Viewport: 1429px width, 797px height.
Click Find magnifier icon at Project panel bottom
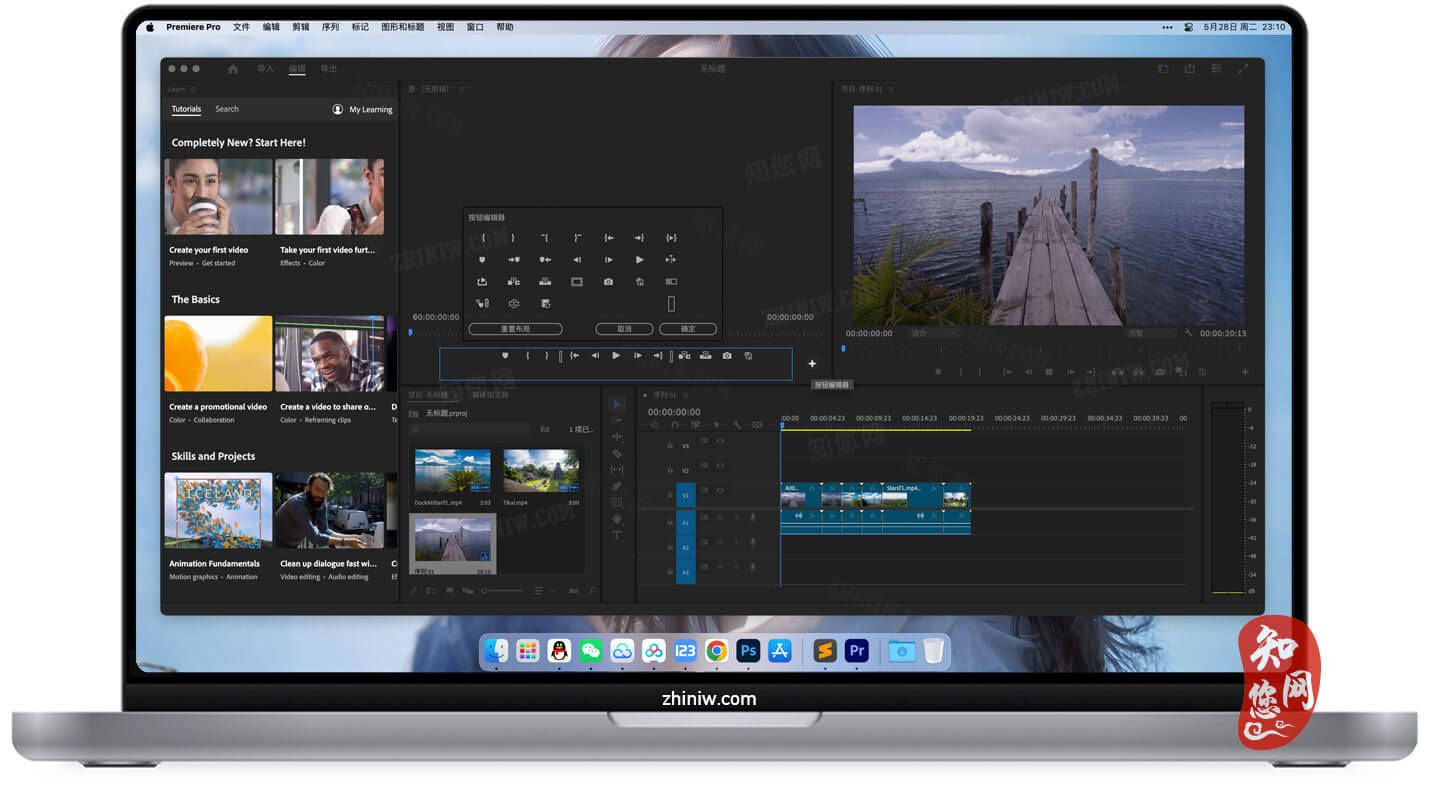tap(592, 591)
